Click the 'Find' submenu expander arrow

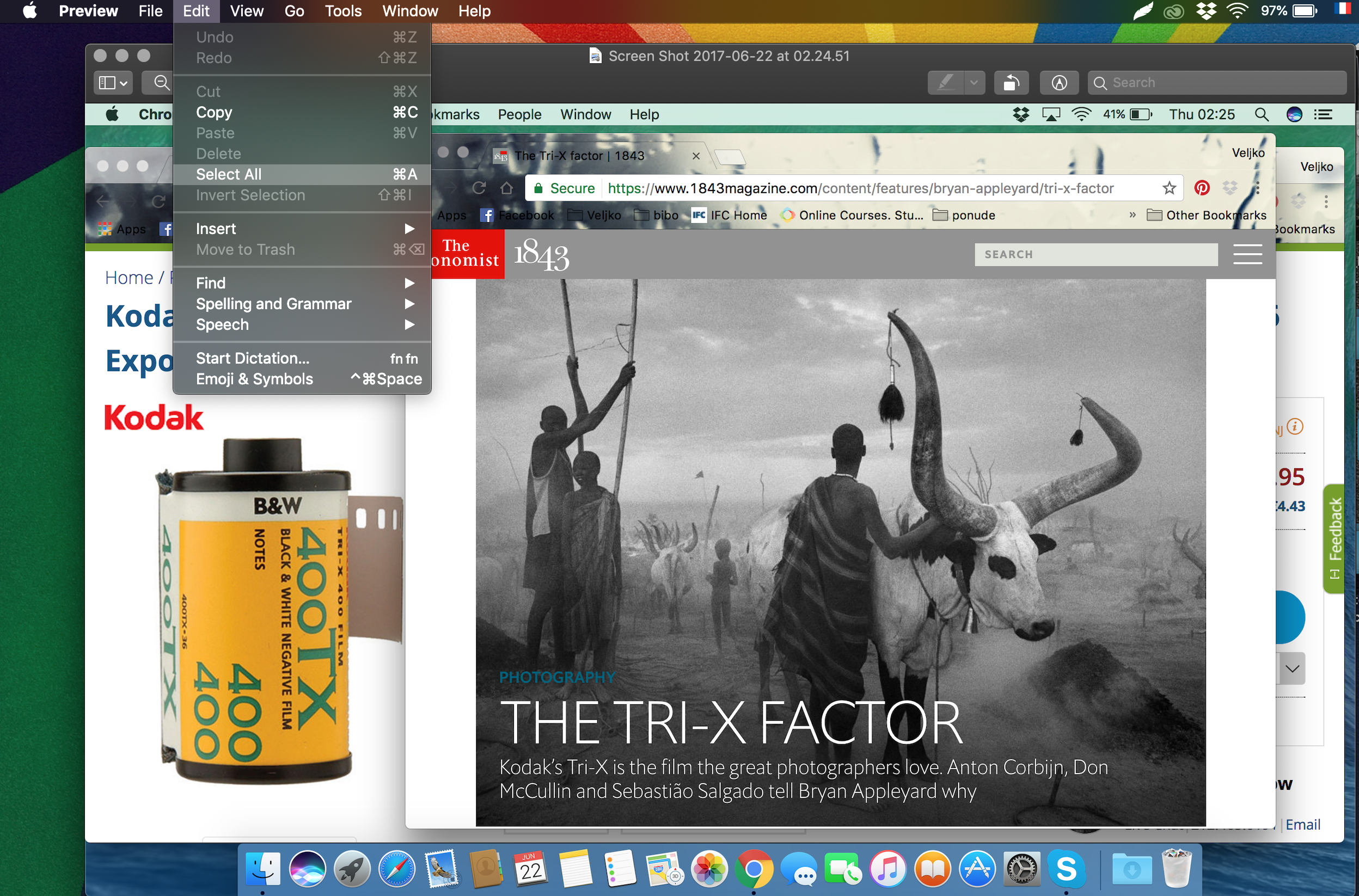pos(410,283)
